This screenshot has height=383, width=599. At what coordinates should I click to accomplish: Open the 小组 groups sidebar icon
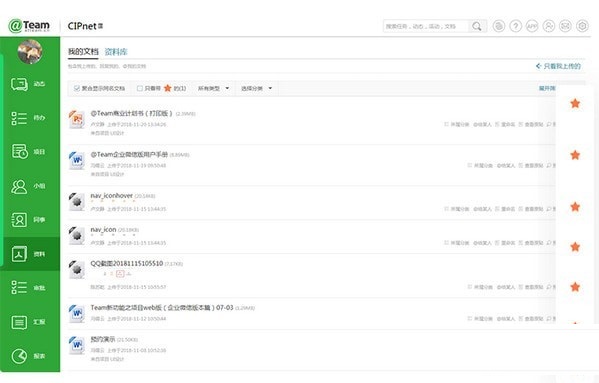(19, 186)
